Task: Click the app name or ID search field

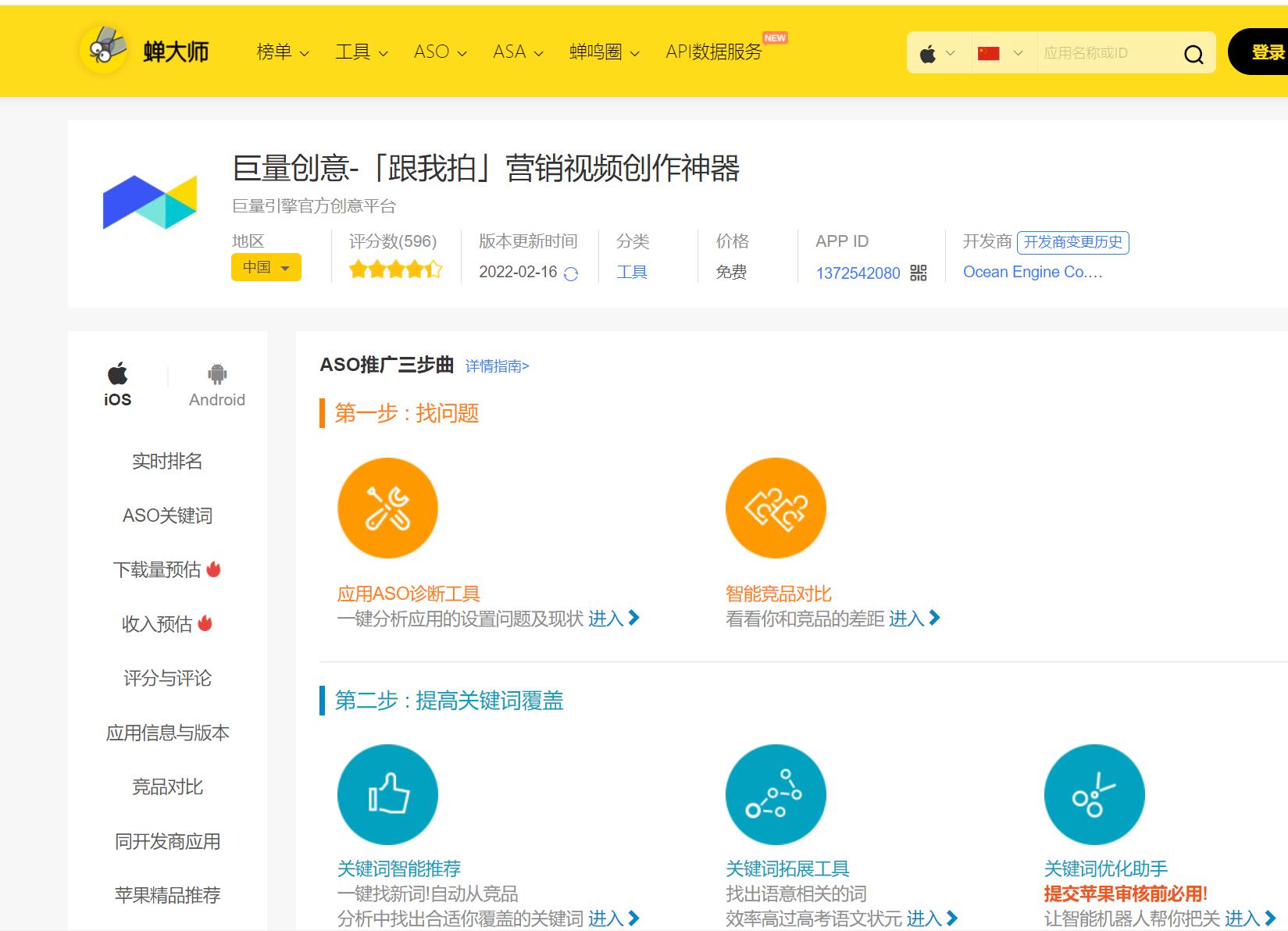Action: (1105, 53)
